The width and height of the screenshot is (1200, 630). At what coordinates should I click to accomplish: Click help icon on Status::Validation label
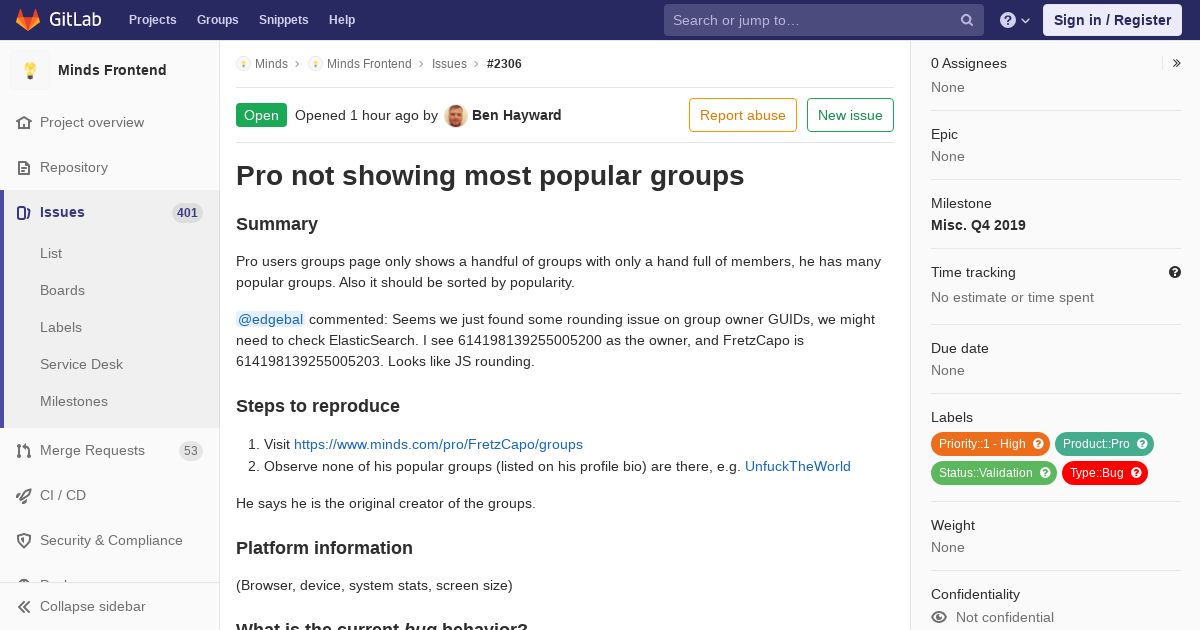coord(1045,473)
